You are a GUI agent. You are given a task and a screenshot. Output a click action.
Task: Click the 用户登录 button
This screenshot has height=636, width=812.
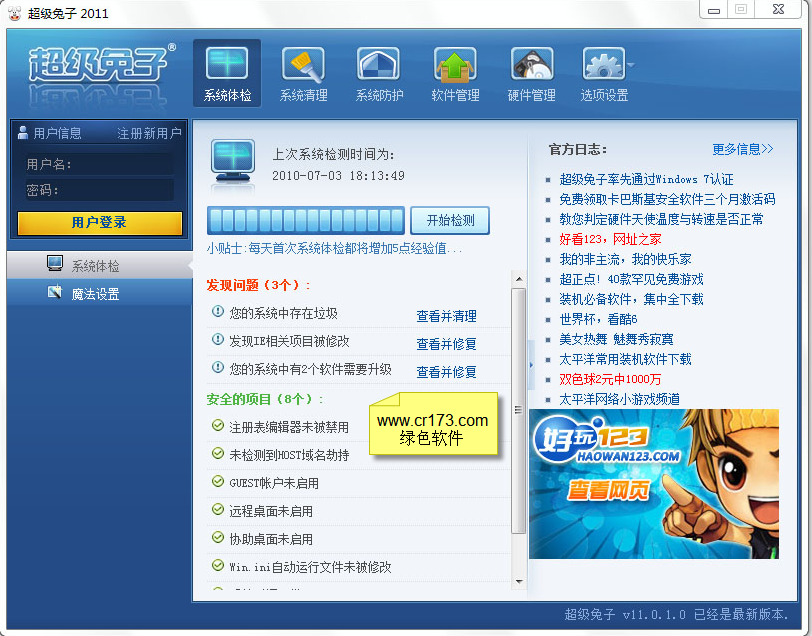(99, 223)
